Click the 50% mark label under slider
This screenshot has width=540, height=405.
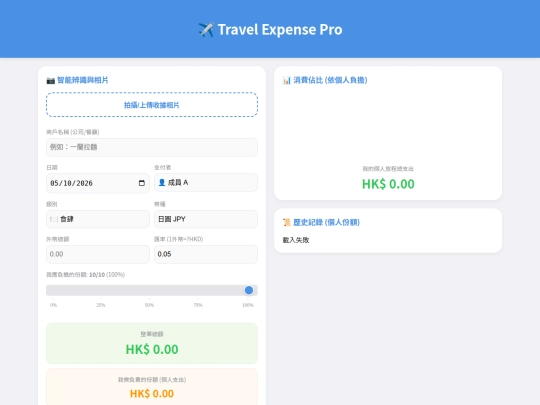click(x=149, y=305)
